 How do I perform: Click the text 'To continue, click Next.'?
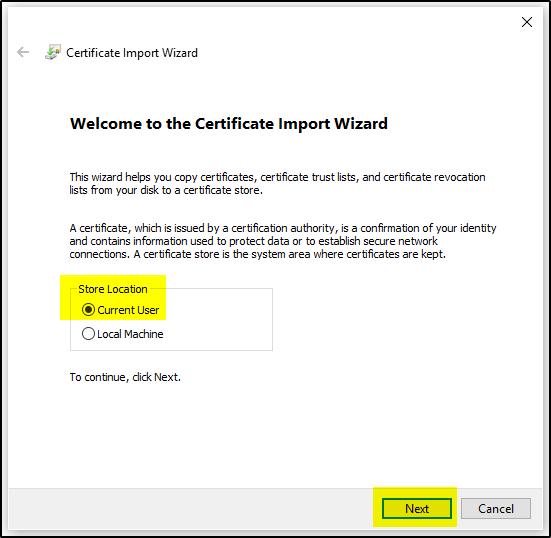click(x=125, y=377)
